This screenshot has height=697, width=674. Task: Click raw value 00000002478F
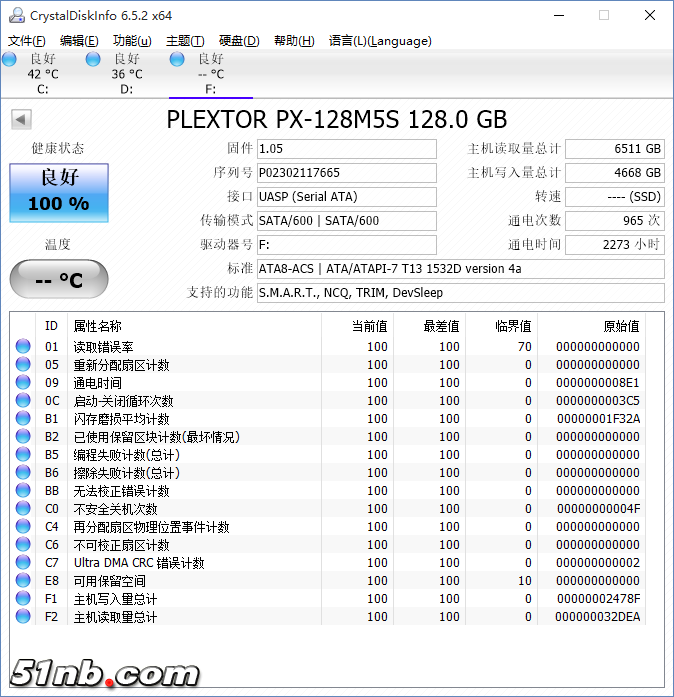598,599
